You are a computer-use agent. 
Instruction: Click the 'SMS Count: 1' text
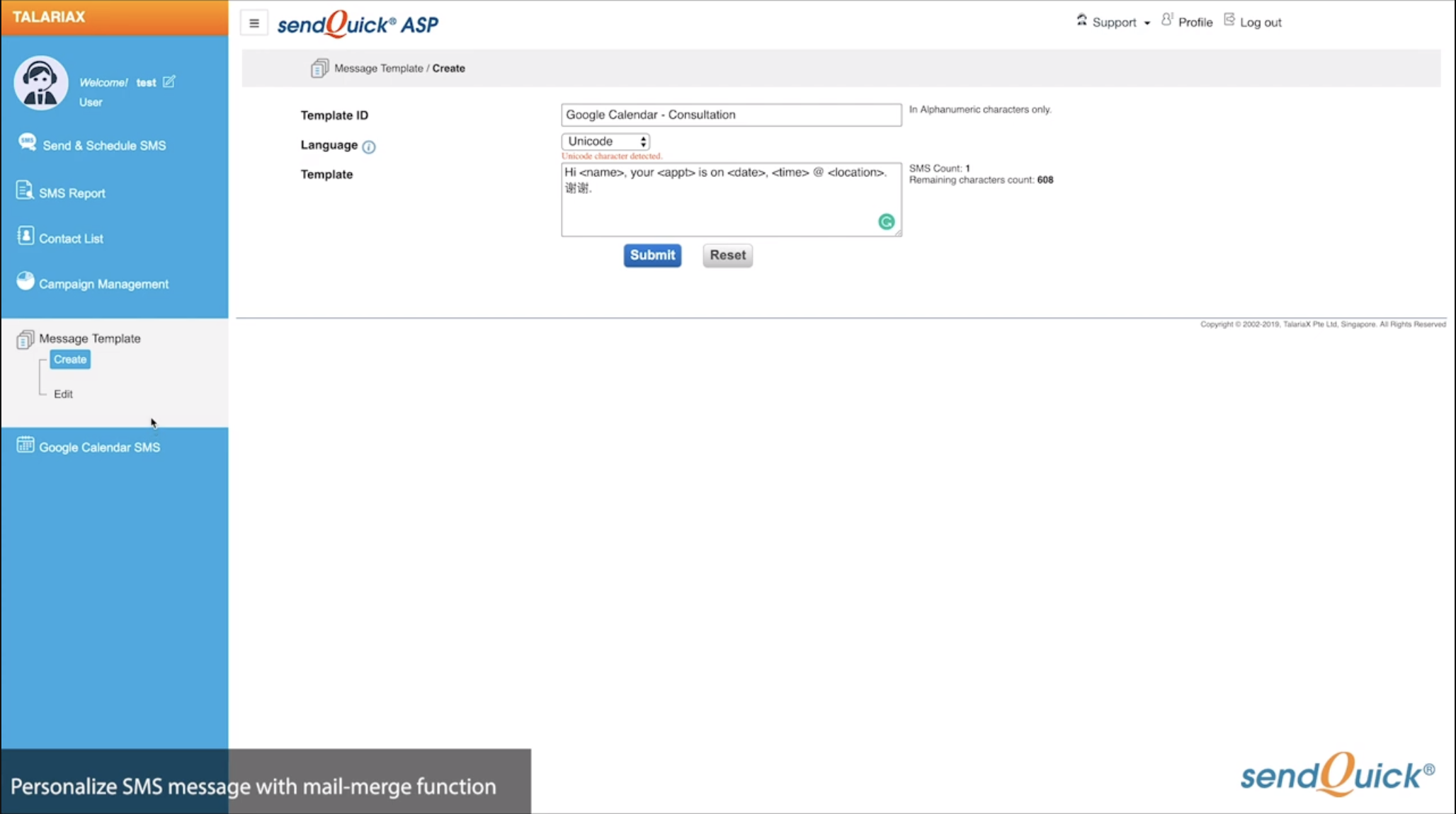pos(939,168)
